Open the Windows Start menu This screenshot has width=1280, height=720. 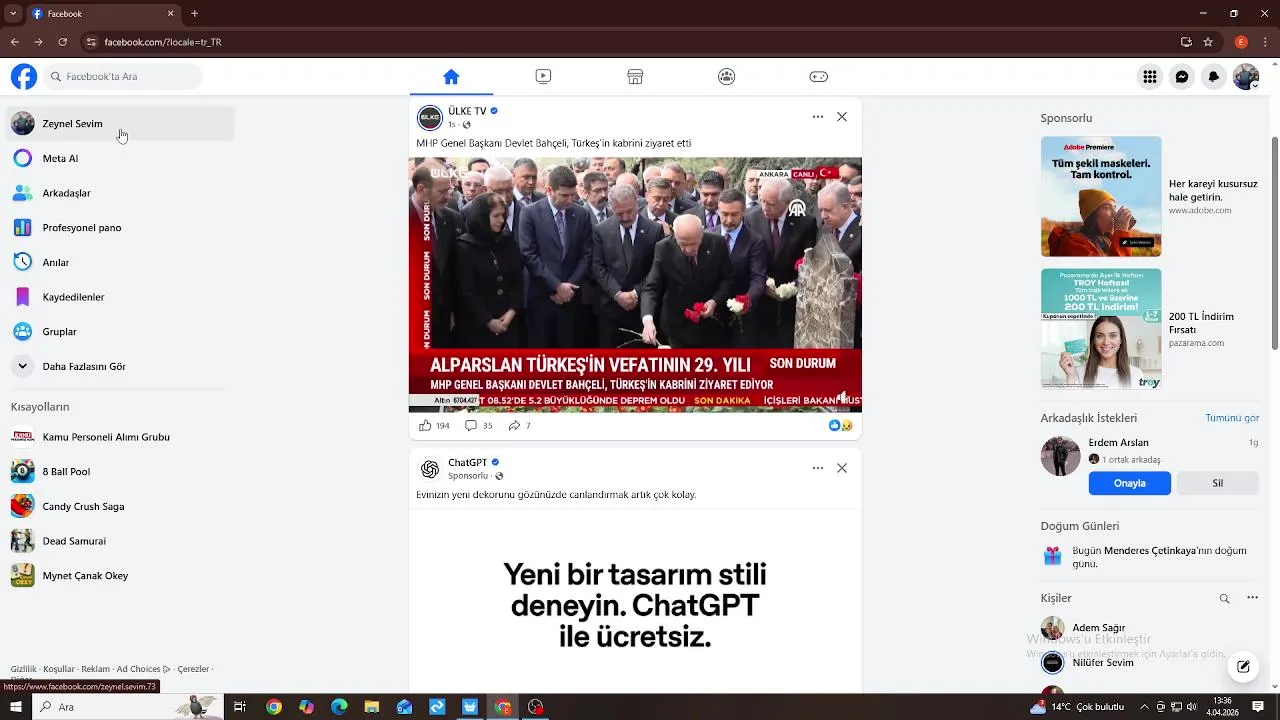[15, 707]
